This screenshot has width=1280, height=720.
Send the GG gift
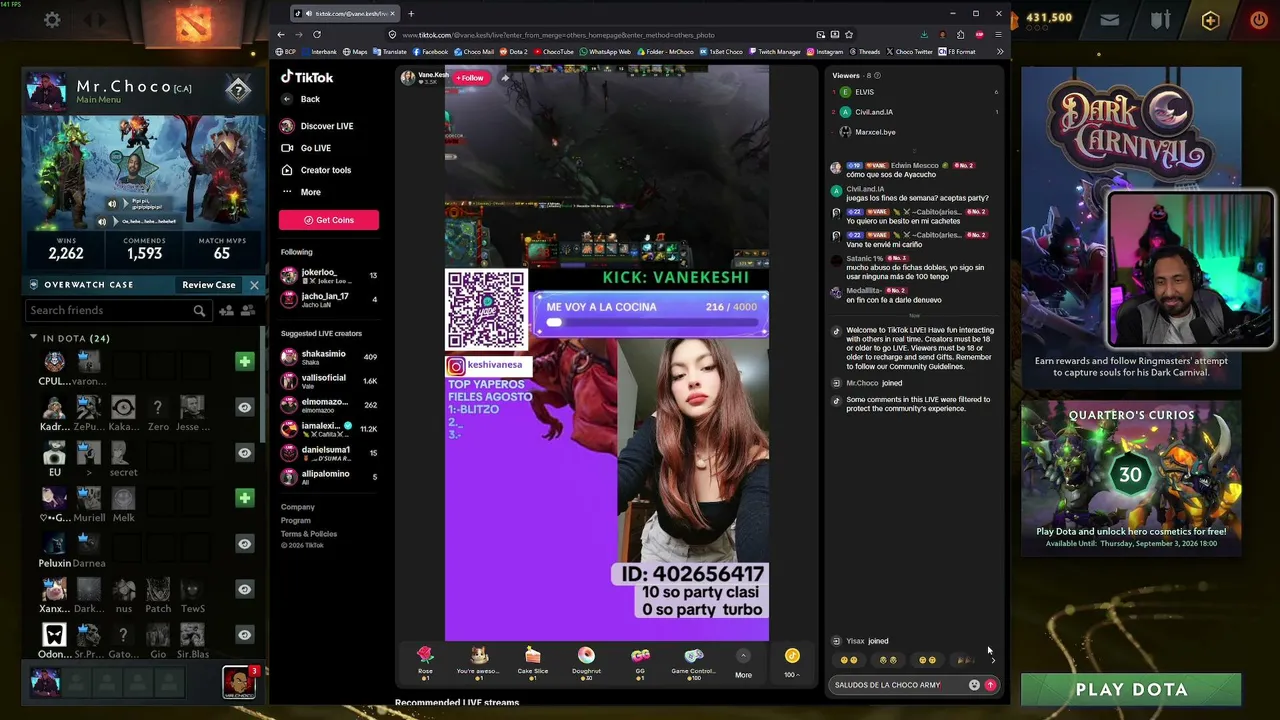640,661
